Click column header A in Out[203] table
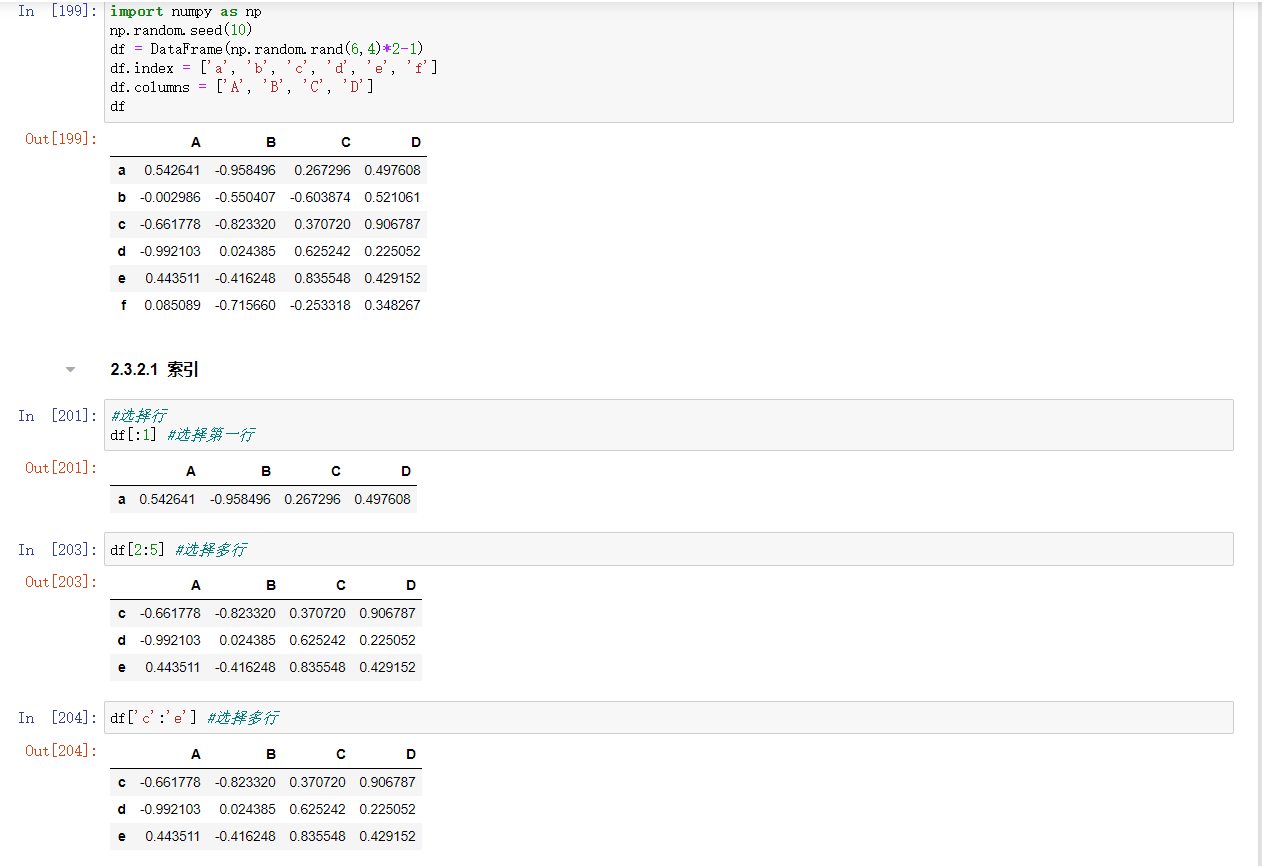Image resolution: width=1262 pixels, height=866 pixels. click(196, 585)
